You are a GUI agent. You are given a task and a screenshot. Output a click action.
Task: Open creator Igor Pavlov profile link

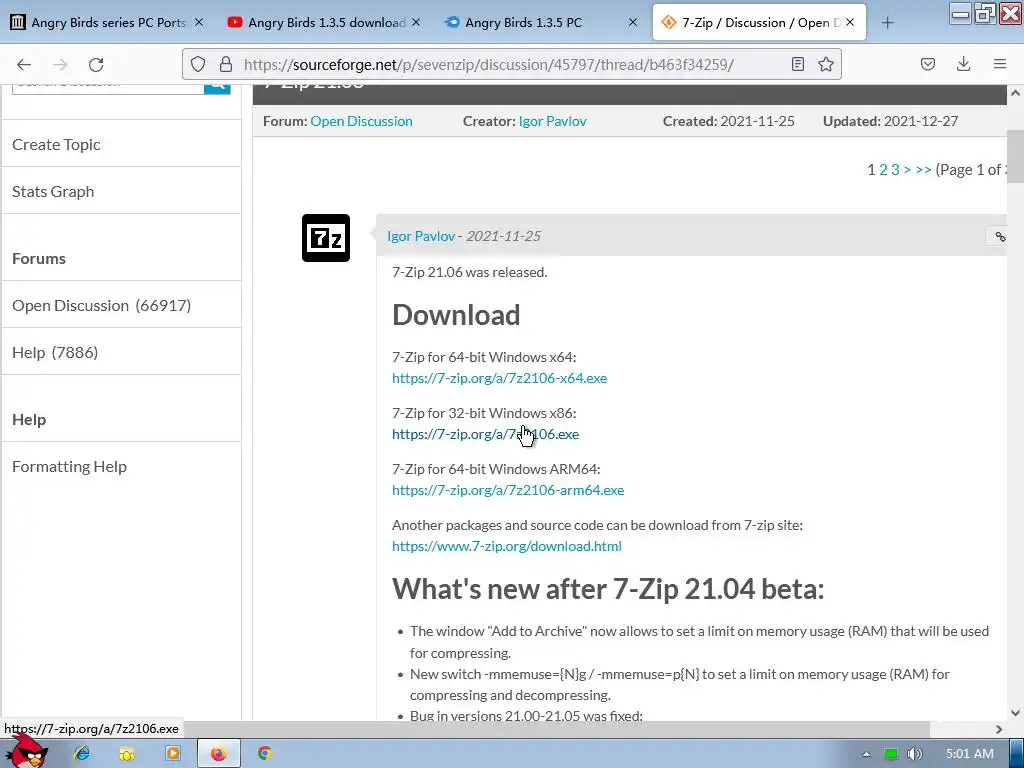point(552,121)
